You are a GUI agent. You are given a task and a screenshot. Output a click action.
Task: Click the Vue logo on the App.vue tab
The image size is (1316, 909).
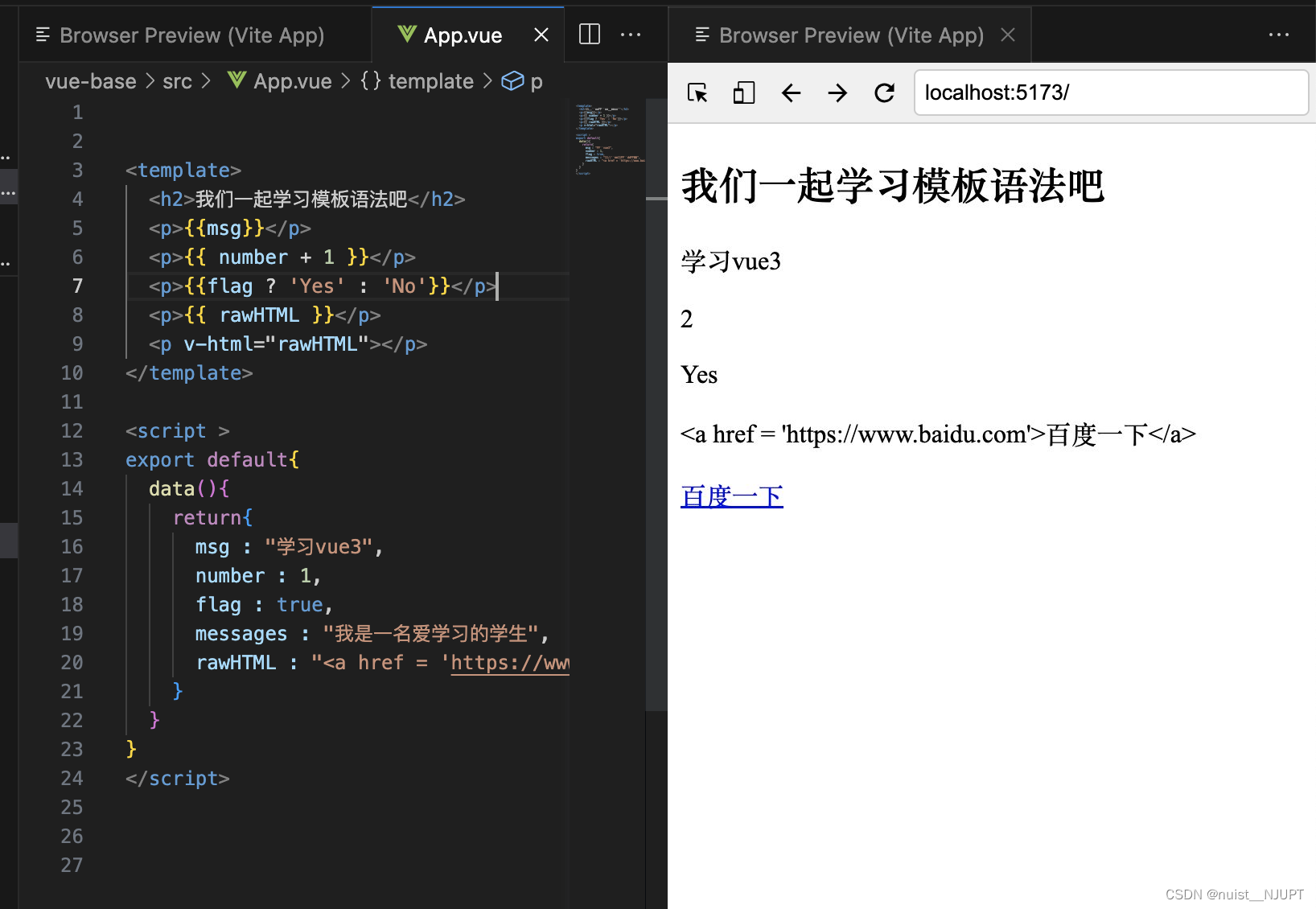(x=406, y=35)
